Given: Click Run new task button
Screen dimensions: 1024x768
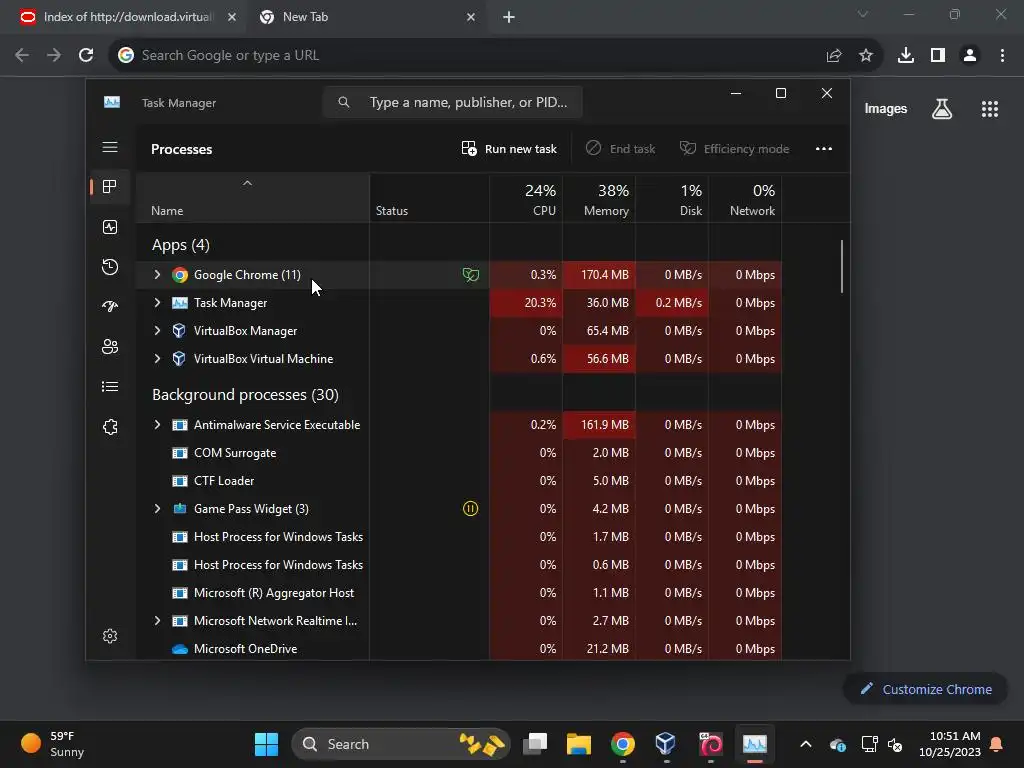Looking at the screenshot, I should click(x=509, y=149).
